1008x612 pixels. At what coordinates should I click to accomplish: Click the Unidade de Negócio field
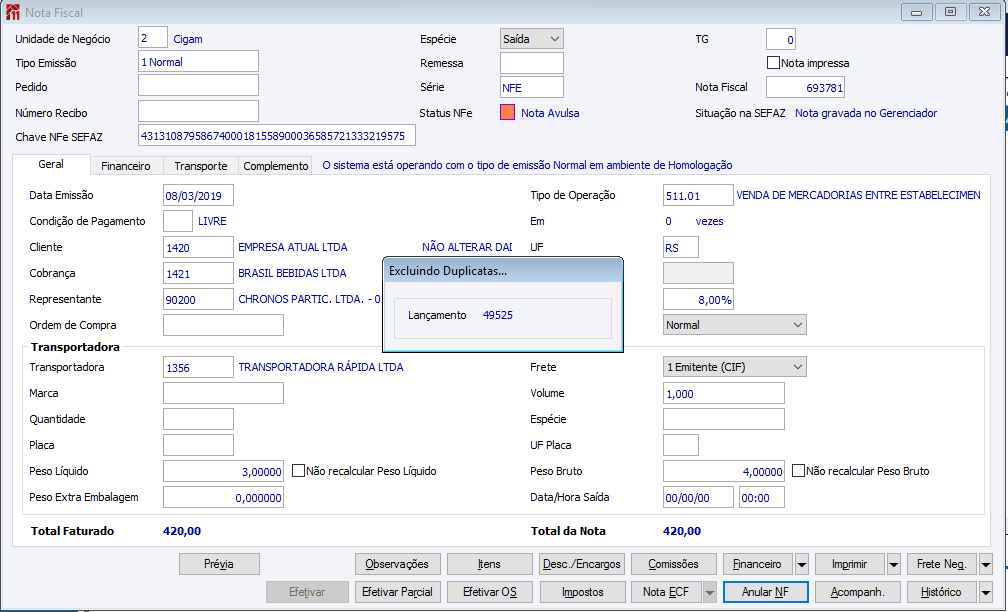[152, 38]
